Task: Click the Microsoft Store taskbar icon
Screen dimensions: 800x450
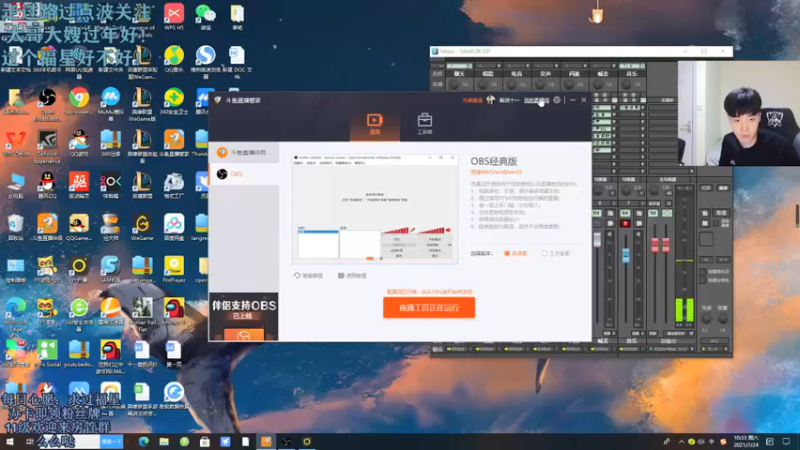Action: tap(205, 442)
